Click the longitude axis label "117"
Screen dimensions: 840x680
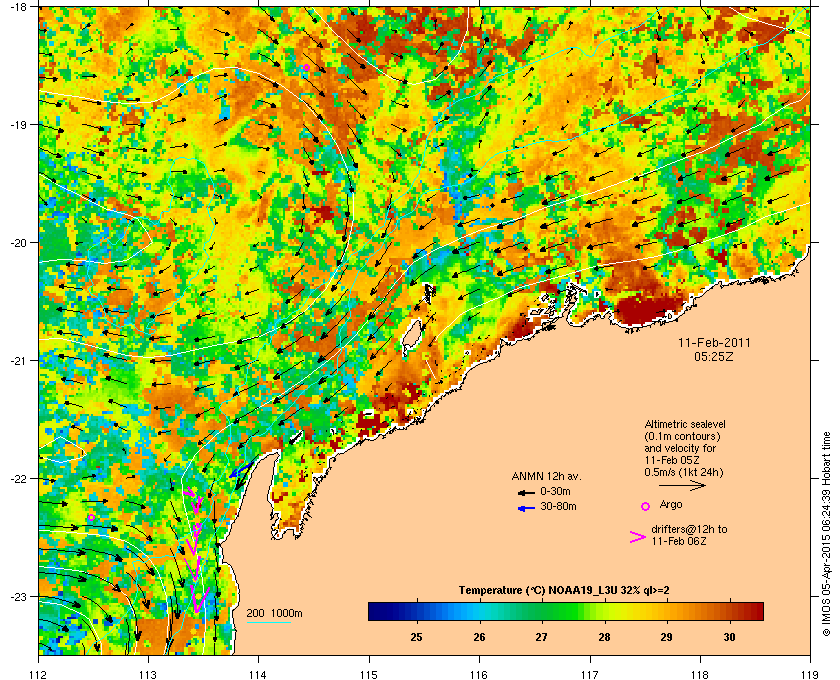tap(590, 675)
